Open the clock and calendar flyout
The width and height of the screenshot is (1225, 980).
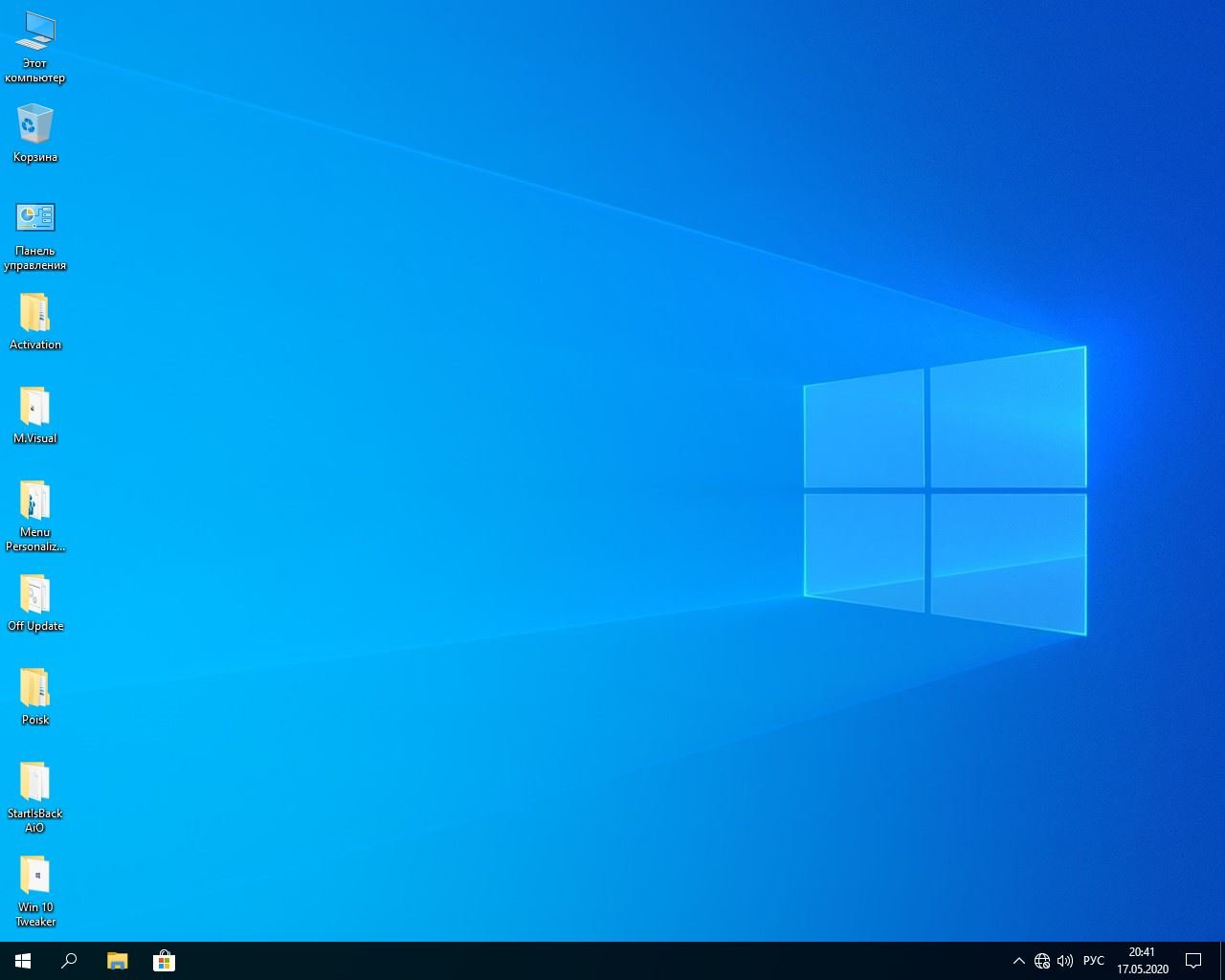click(x=1142, y=961)
